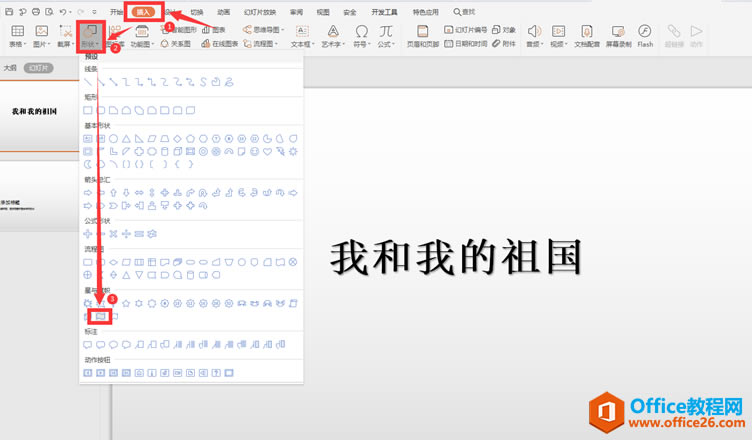752x440 pixels.
Task: Click the 公式 formula pi icon
Action: 386,34
